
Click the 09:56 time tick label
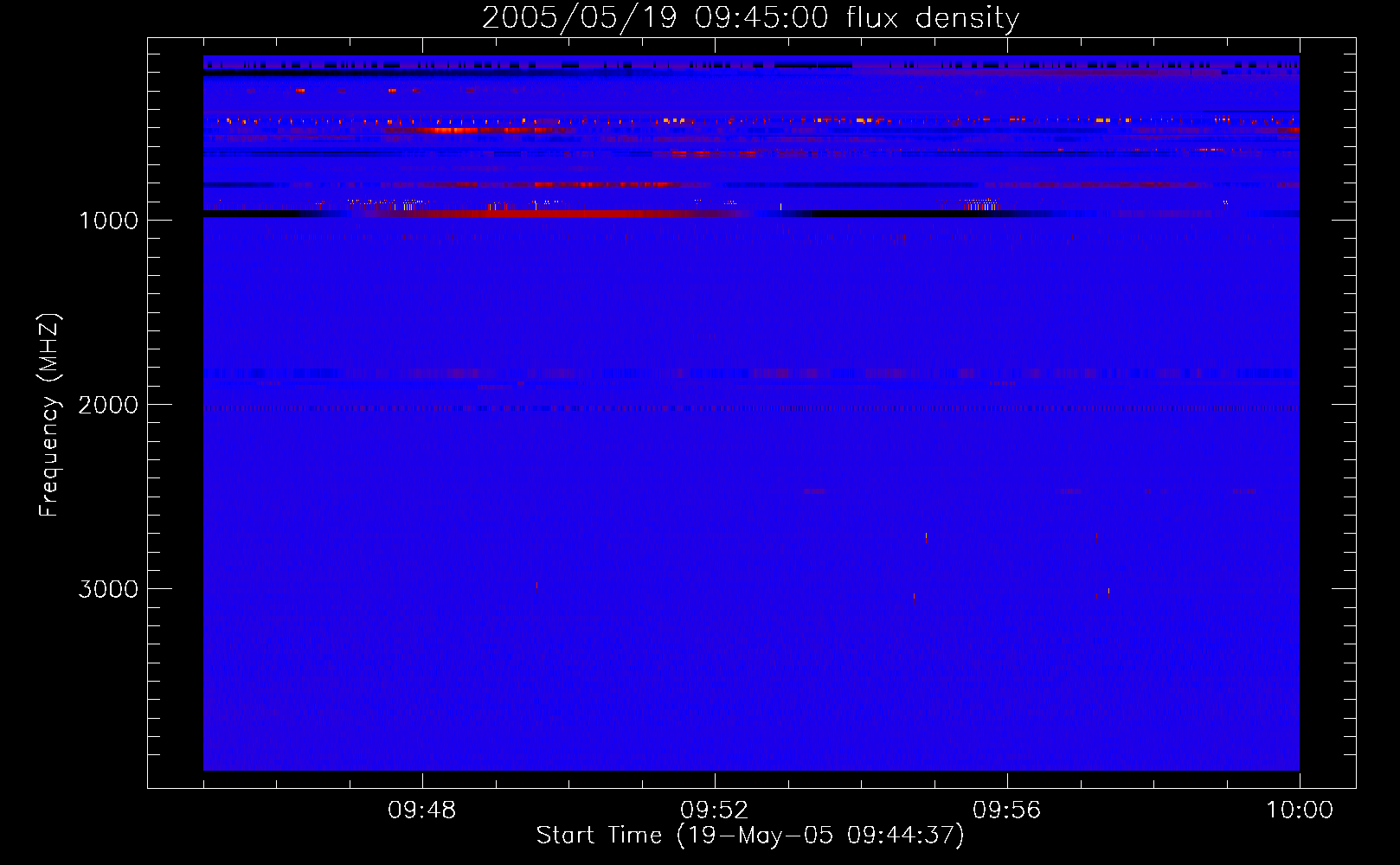pyautogui.click(x=1007, y=811)
